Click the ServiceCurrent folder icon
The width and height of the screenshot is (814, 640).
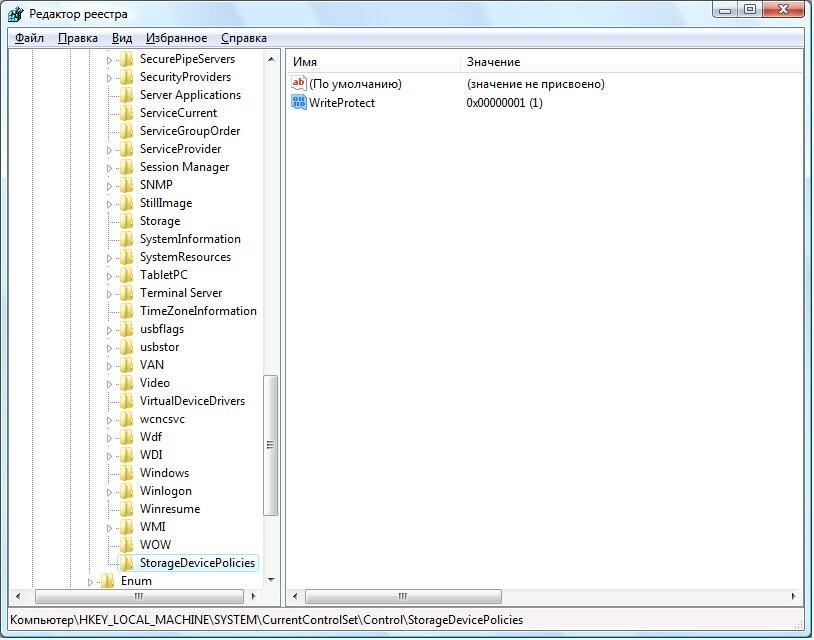pos(126,113)
